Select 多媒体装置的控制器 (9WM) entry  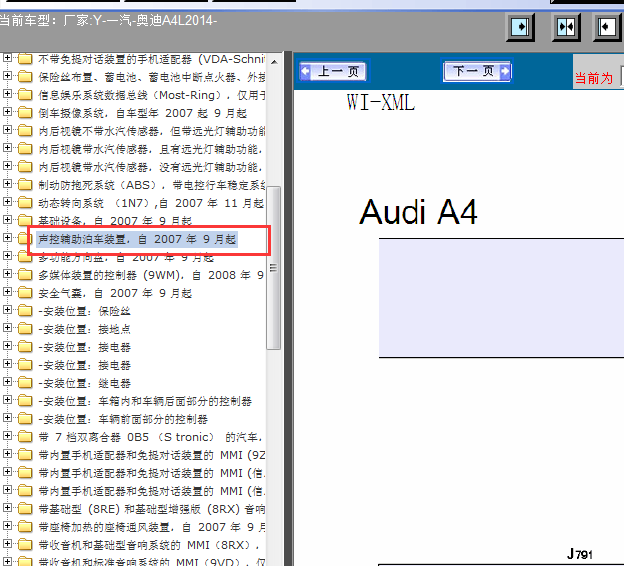(x=151, y=275)
